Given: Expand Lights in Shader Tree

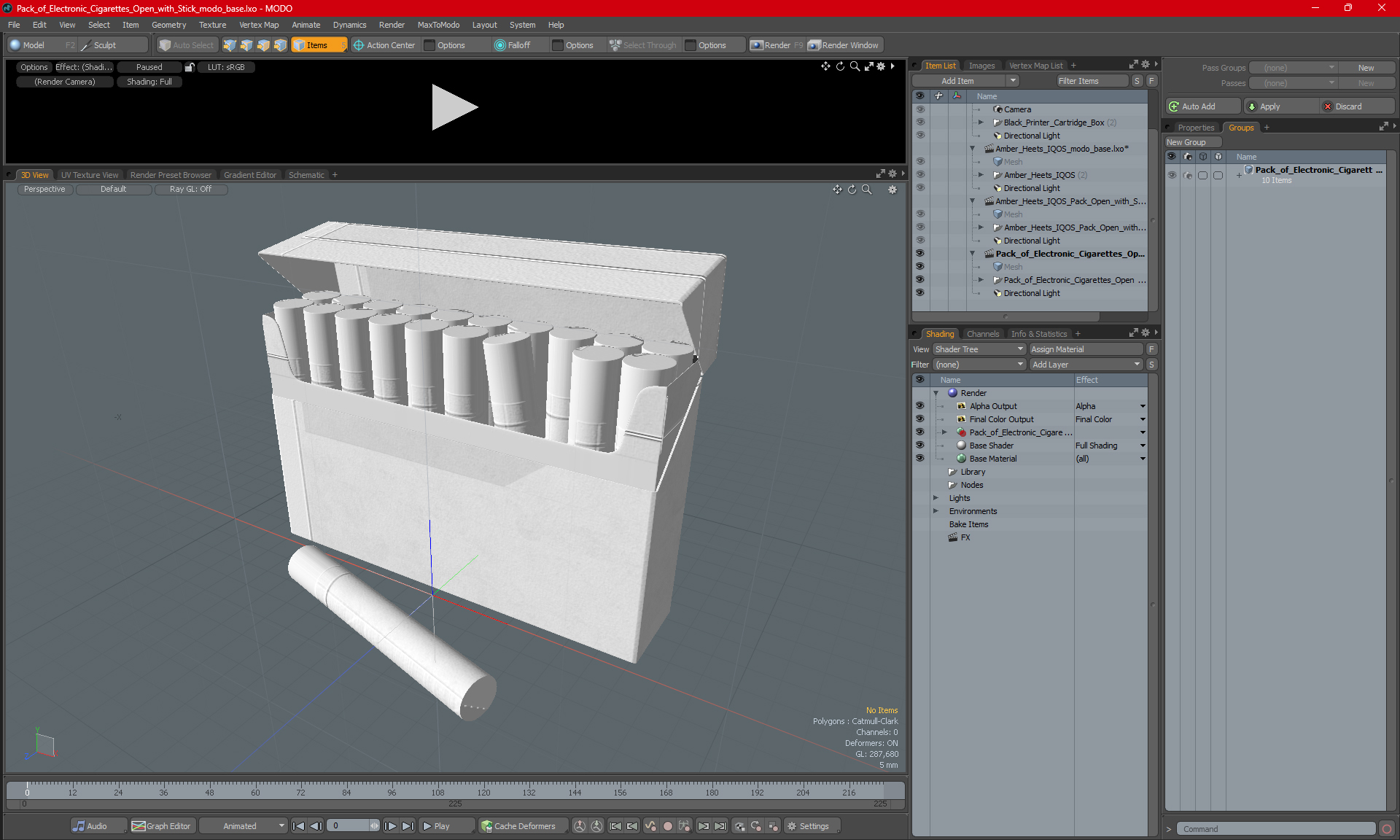Looking at the screenshot, I should [x=936, y=498].
